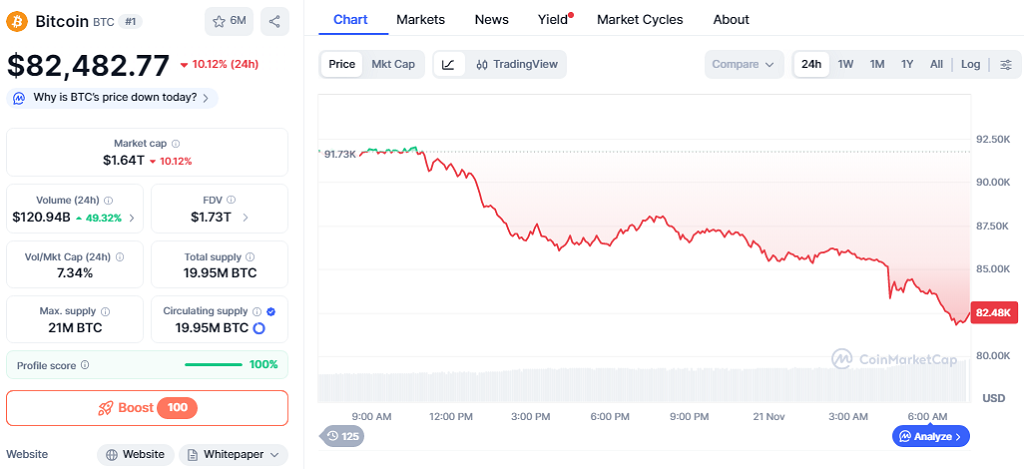Switch to line chart icon

[449, 64]
